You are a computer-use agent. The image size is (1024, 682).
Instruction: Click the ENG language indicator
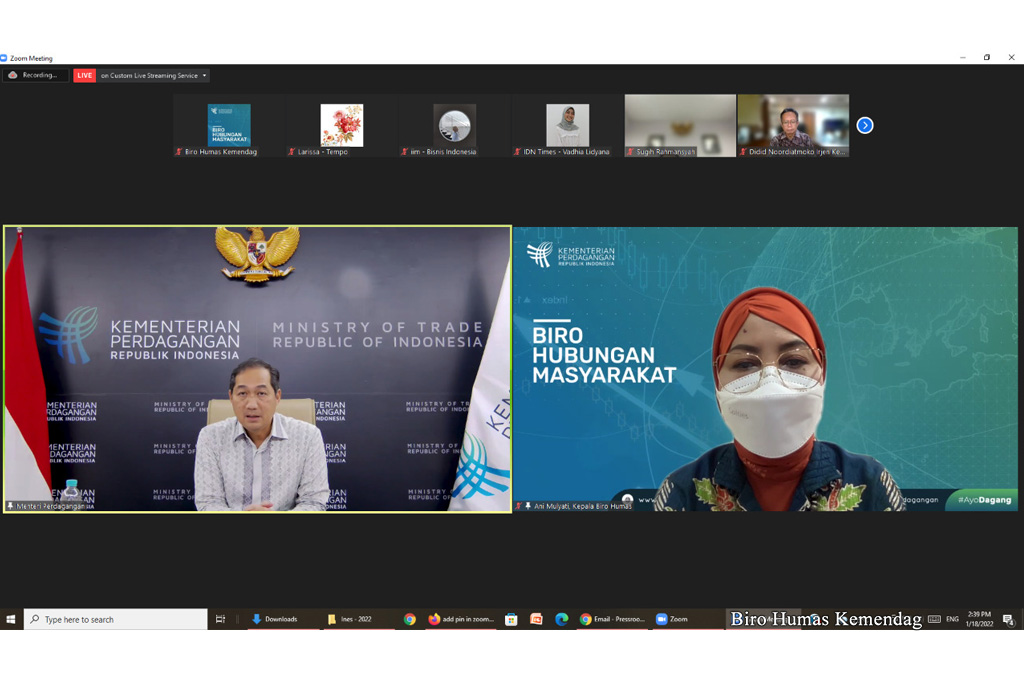click(x=952, y=619)
